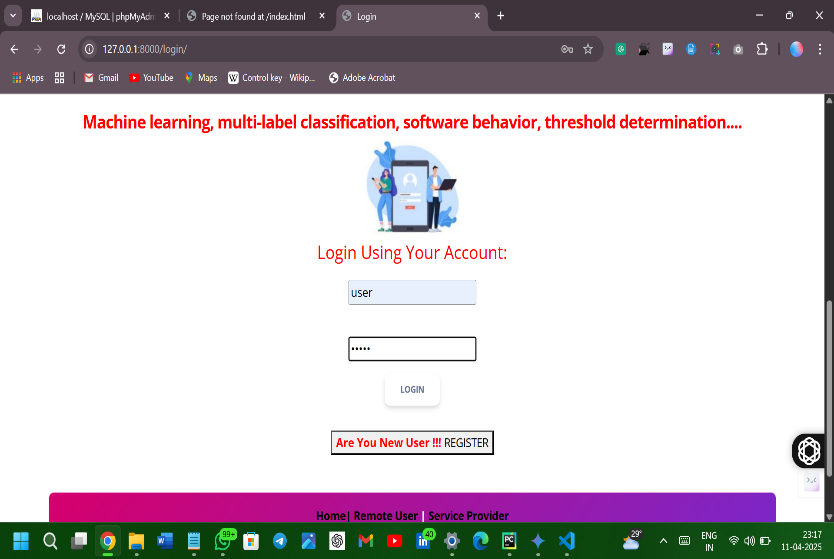Open Microsoft Store from the taskbar

[x=251, y=541]
